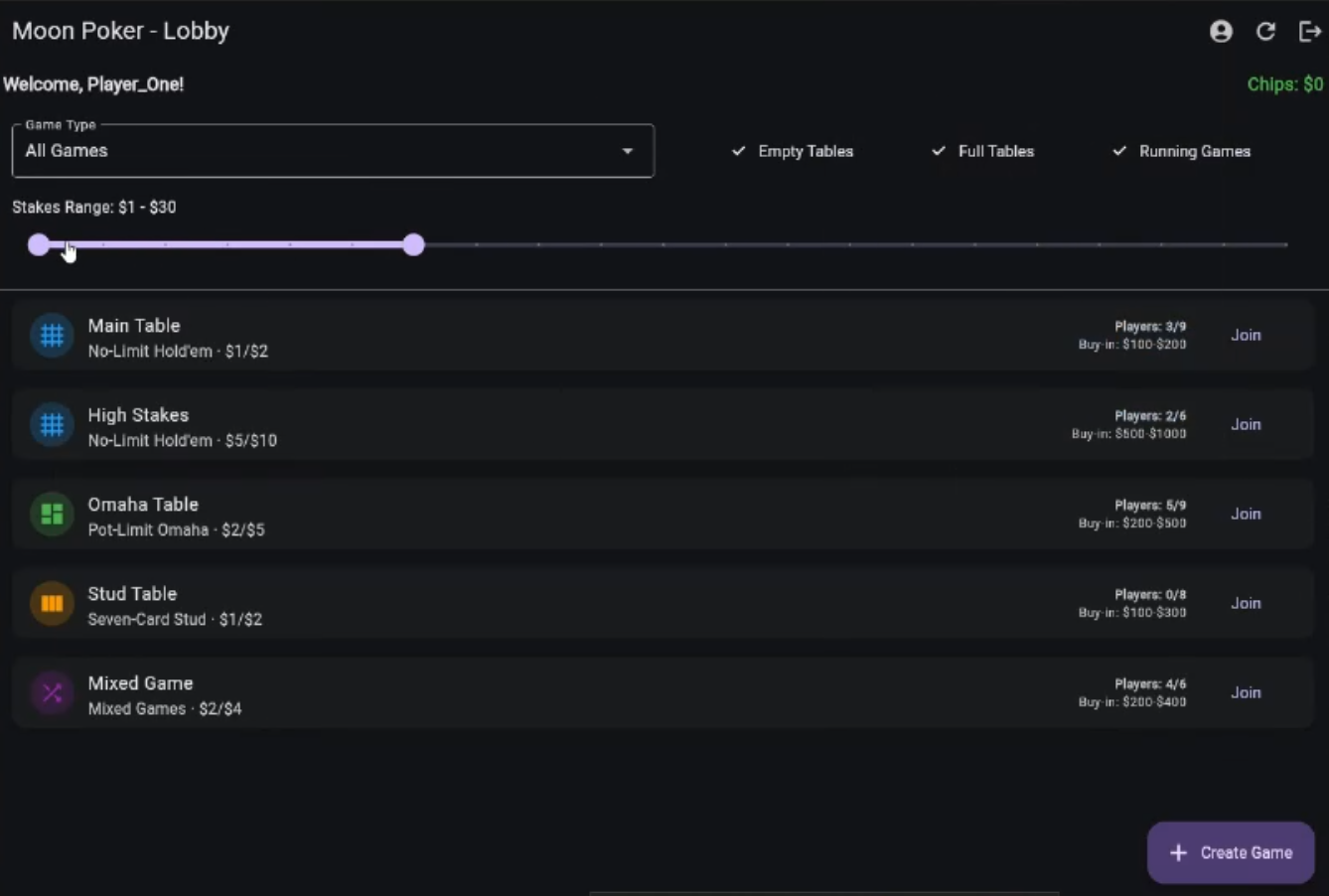1329x896 pixels.
Task: Click the Chips balance display
Action: pyautogui.click(x=1284, y=84)
